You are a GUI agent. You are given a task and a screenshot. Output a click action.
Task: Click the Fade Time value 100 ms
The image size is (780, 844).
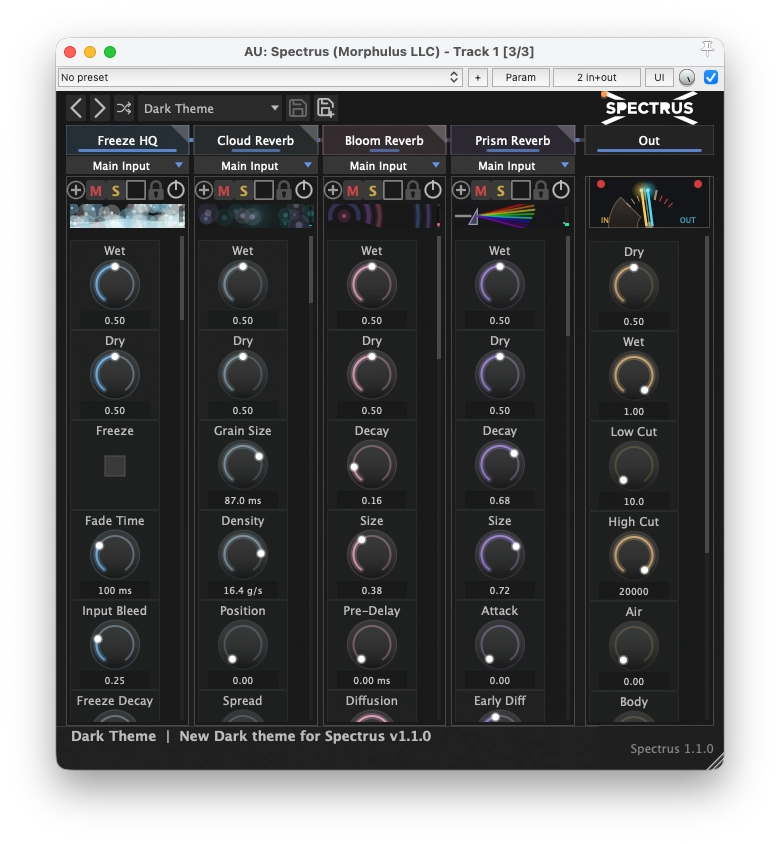click(x=115, y=590)
